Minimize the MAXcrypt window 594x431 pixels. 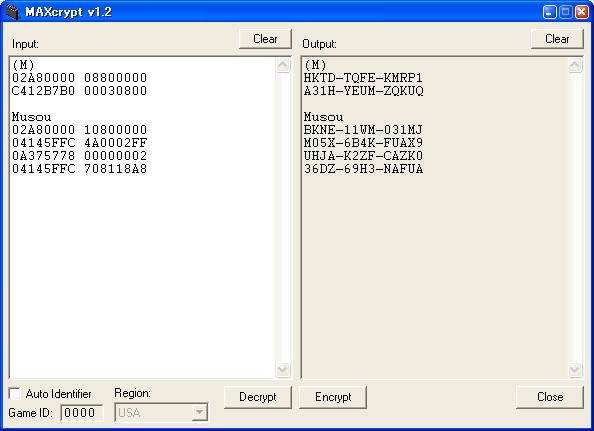point(549,12)
